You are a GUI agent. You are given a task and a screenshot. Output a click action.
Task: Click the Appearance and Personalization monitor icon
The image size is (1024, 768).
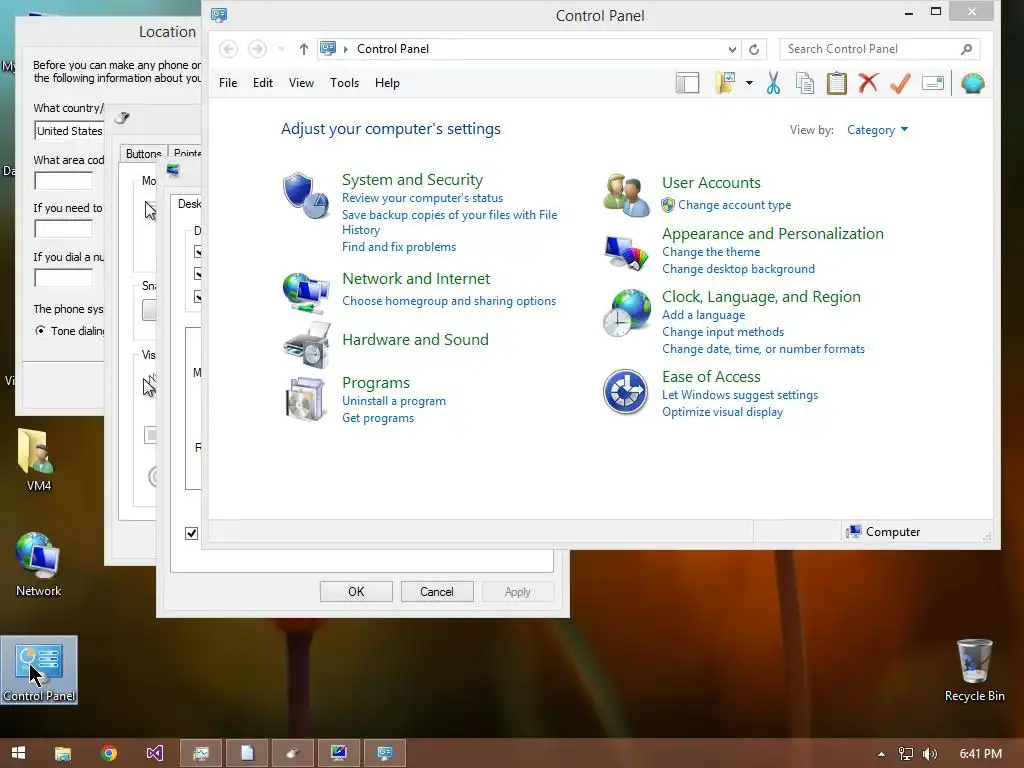pyautogui.click(x=626, y=253)
